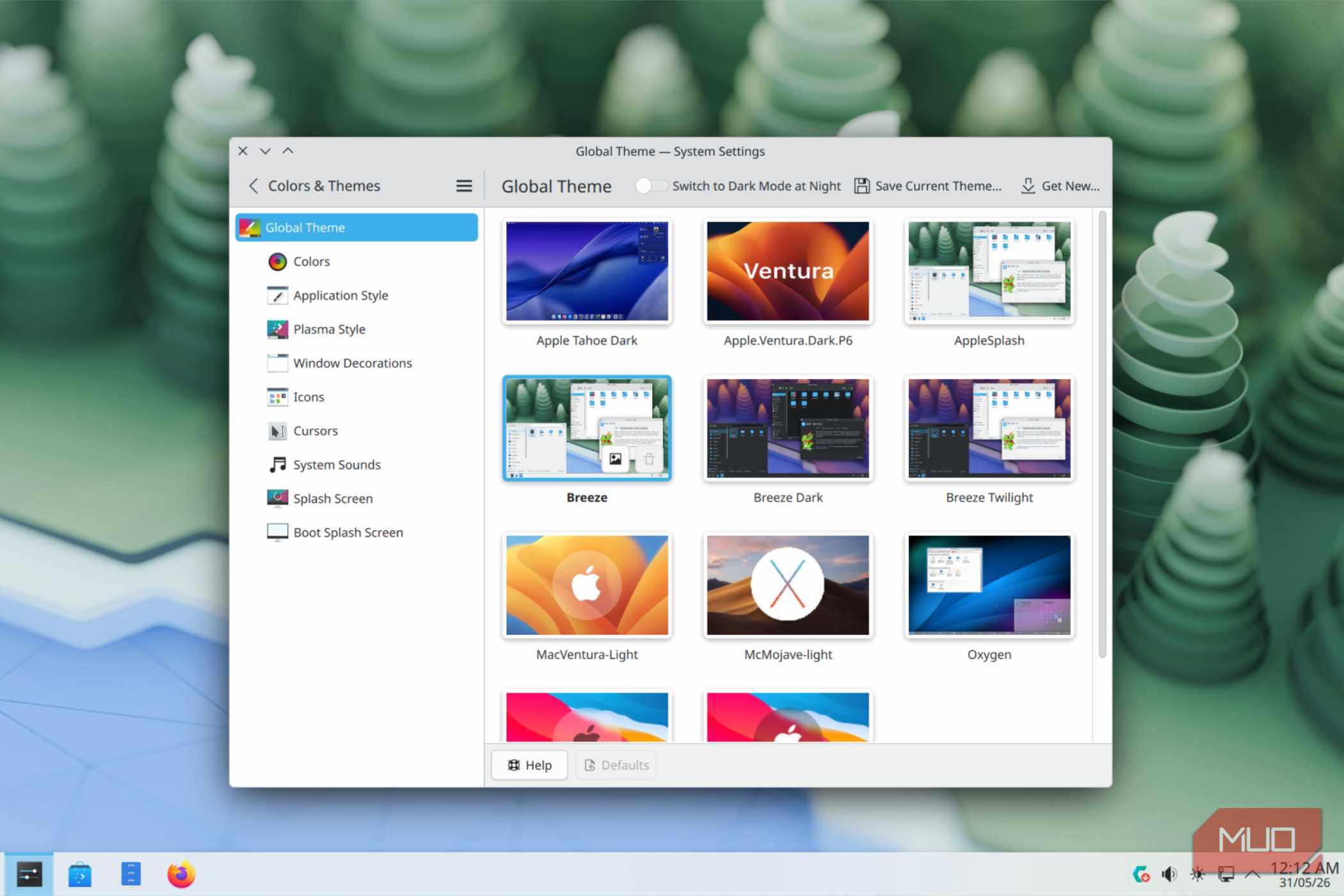Click the Save Current Theme floppy icon
Viewport: 1344px width, 896px height.
[x=862, y=186]
